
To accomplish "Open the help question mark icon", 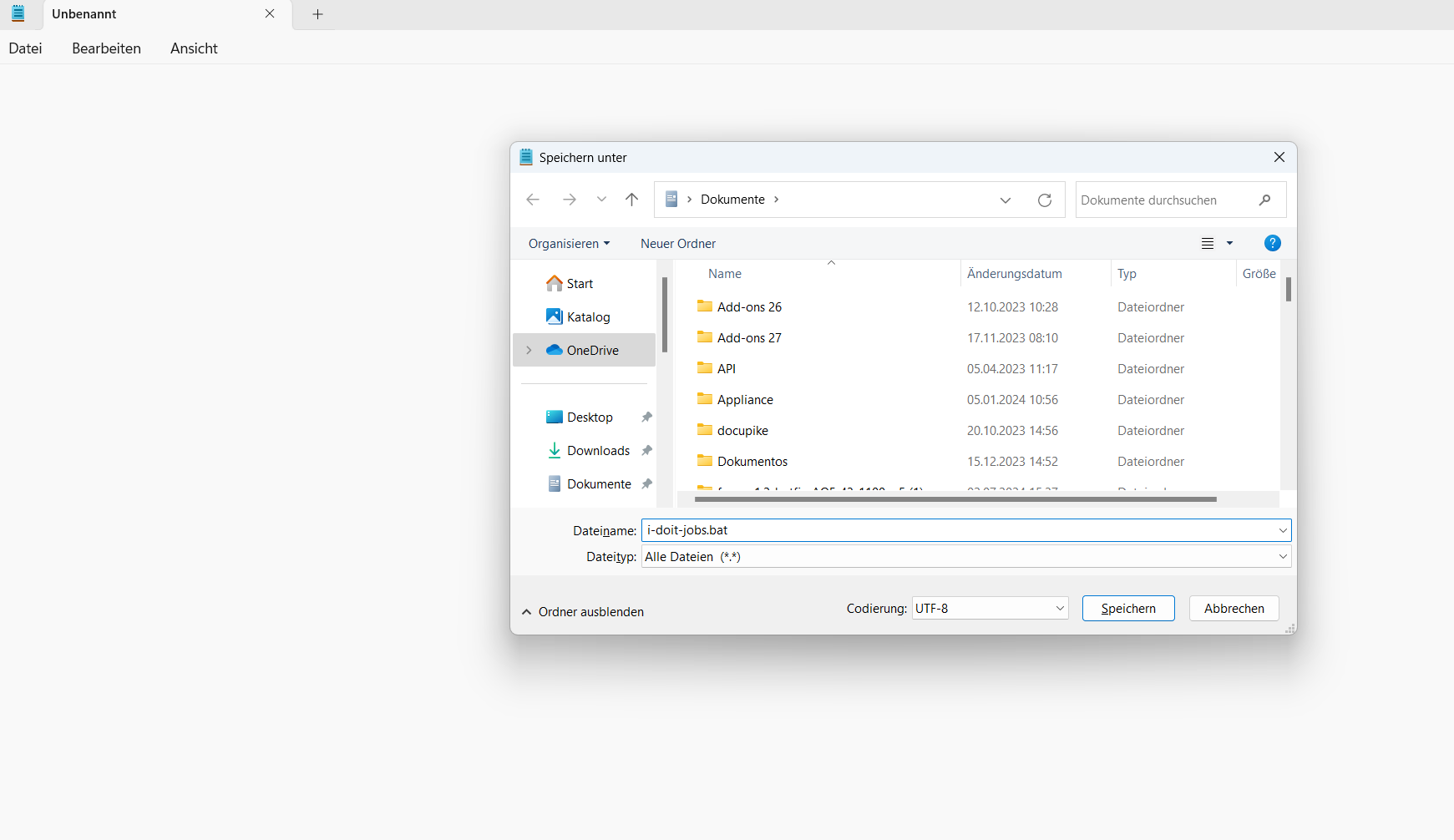I will point(1272,243).
